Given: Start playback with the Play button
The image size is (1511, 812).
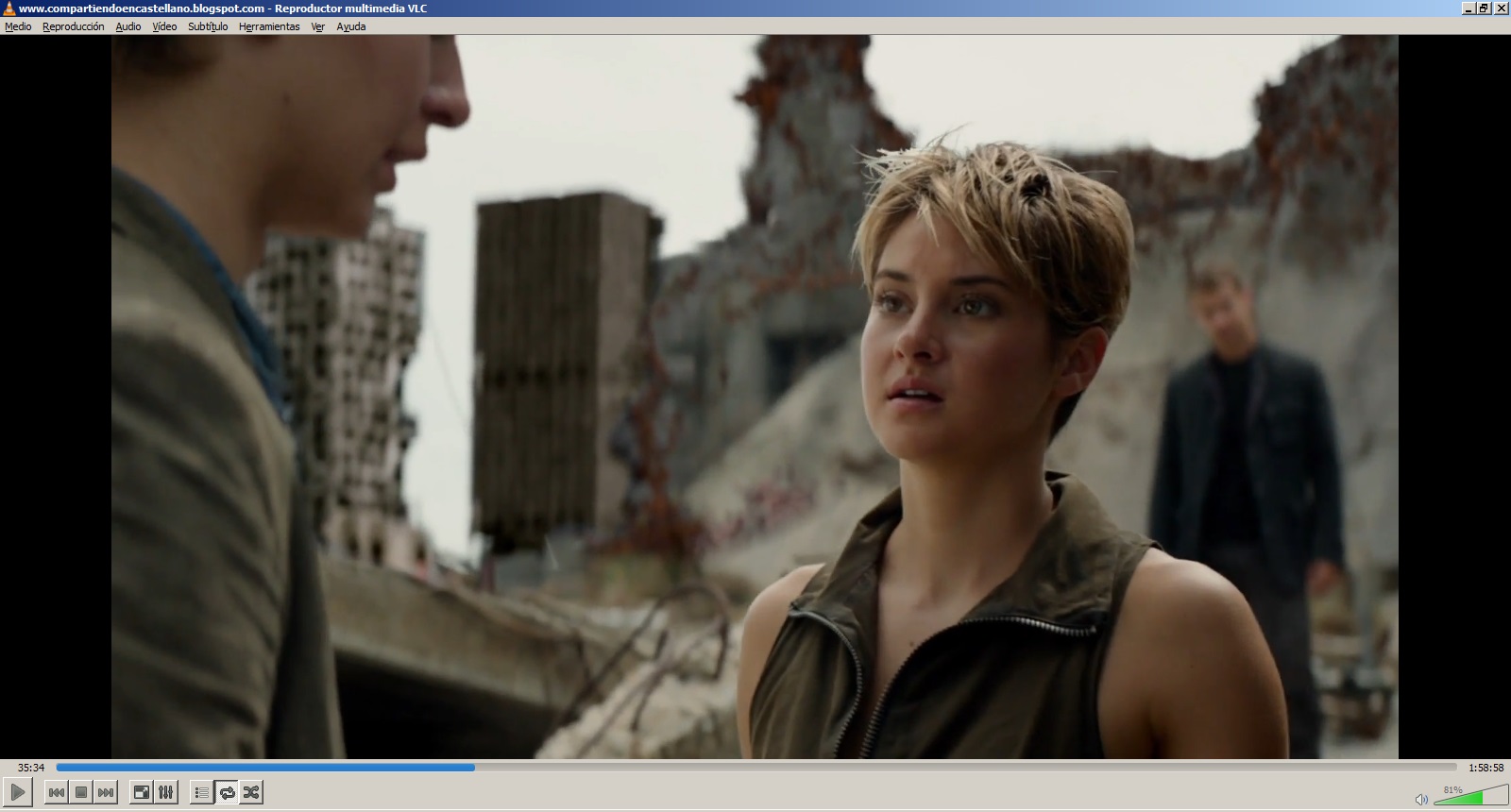Looking at the screenshot, I should coord(18,792).
